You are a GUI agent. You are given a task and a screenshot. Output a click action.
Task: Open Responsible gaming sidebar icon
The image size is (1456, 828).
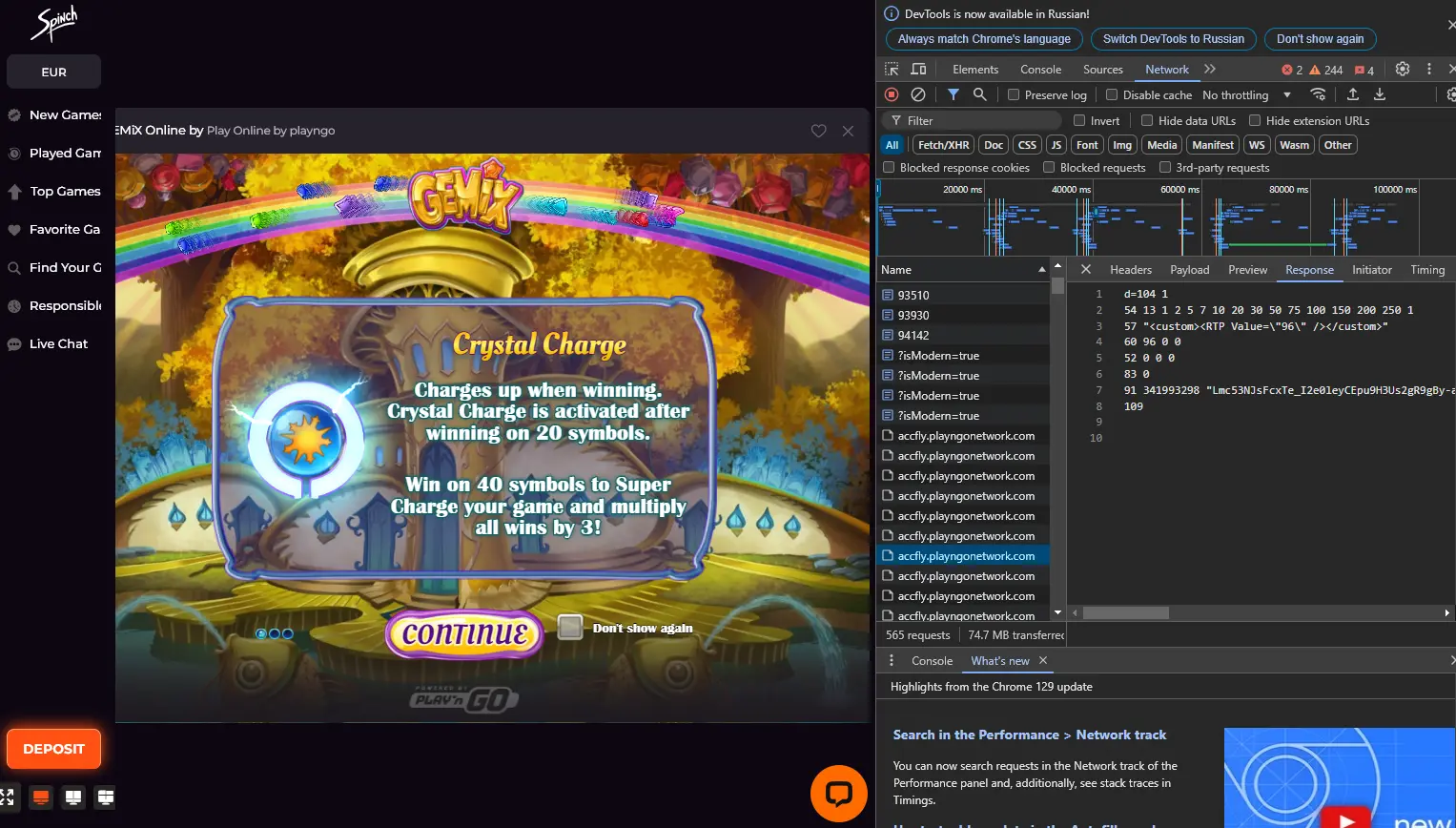pyautogui.click(x=14, y=306)
